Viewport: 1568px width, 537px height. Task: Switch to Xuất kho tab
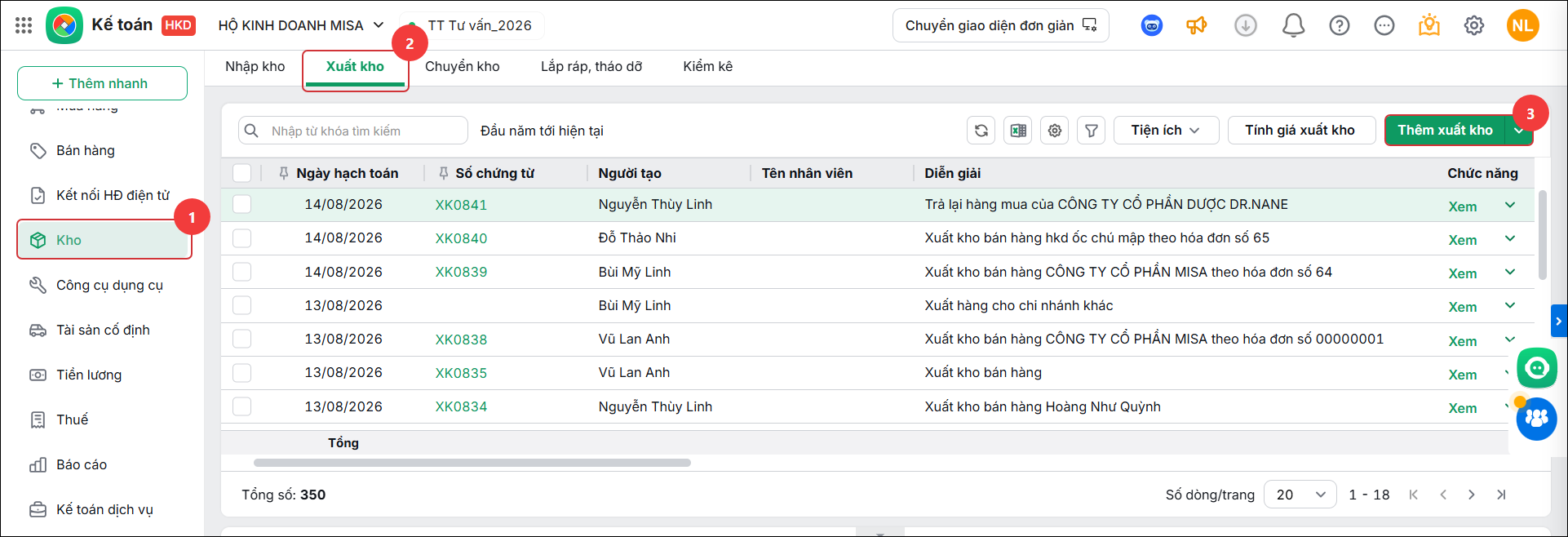[355, 67]
